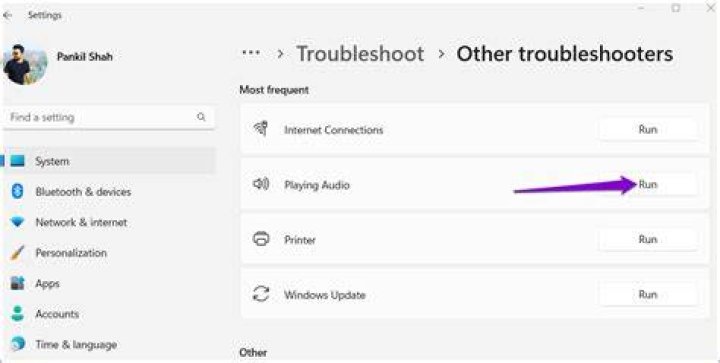
Task: Click the search magnifier icon
Action: click(x=201, y=117)
